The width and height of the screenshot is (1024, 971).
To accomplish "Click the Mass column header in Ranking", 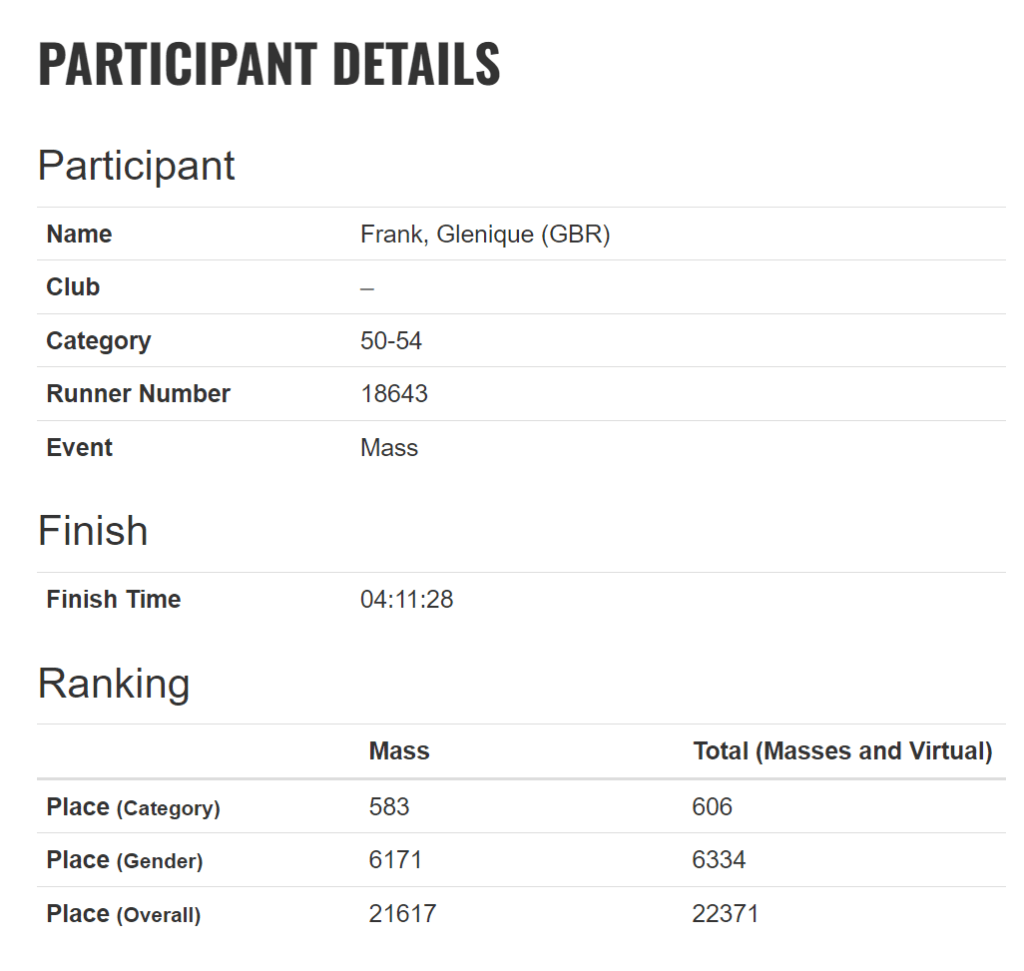I will (399, 751).
